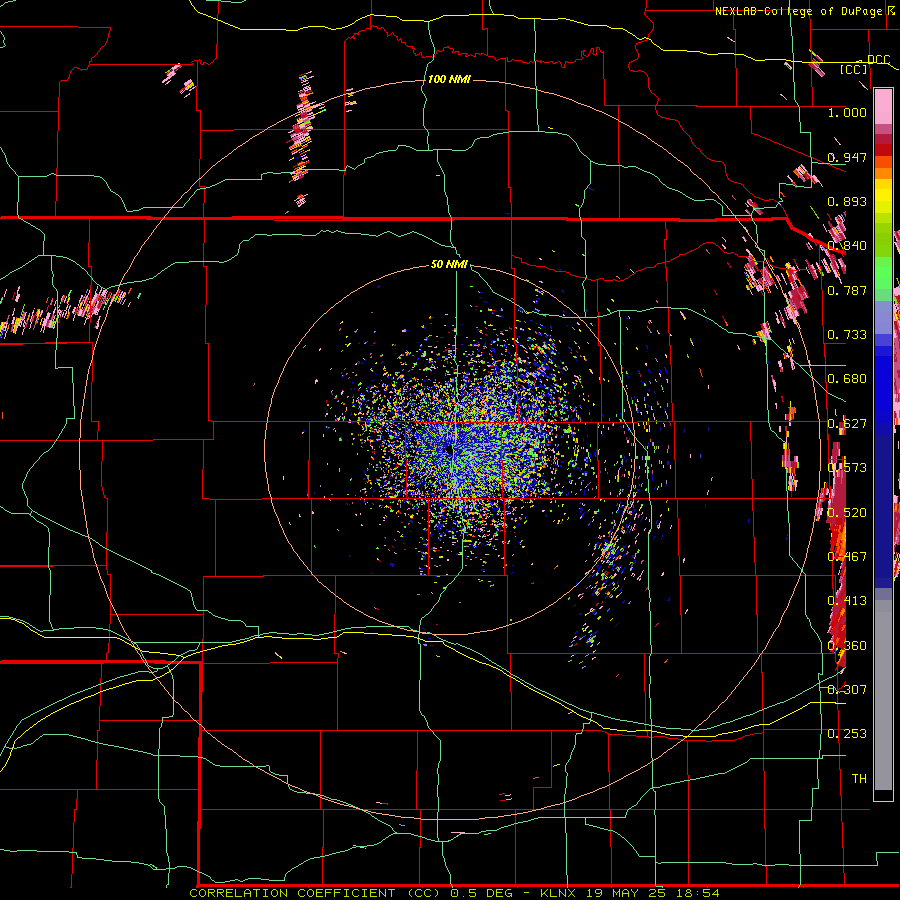The width and height of the screenshot is (900, 900).
Task: Click the "CORRELATION COEFFICIENT (CC)" caption text
Action: pyautogui.click(x=316, y=893)
